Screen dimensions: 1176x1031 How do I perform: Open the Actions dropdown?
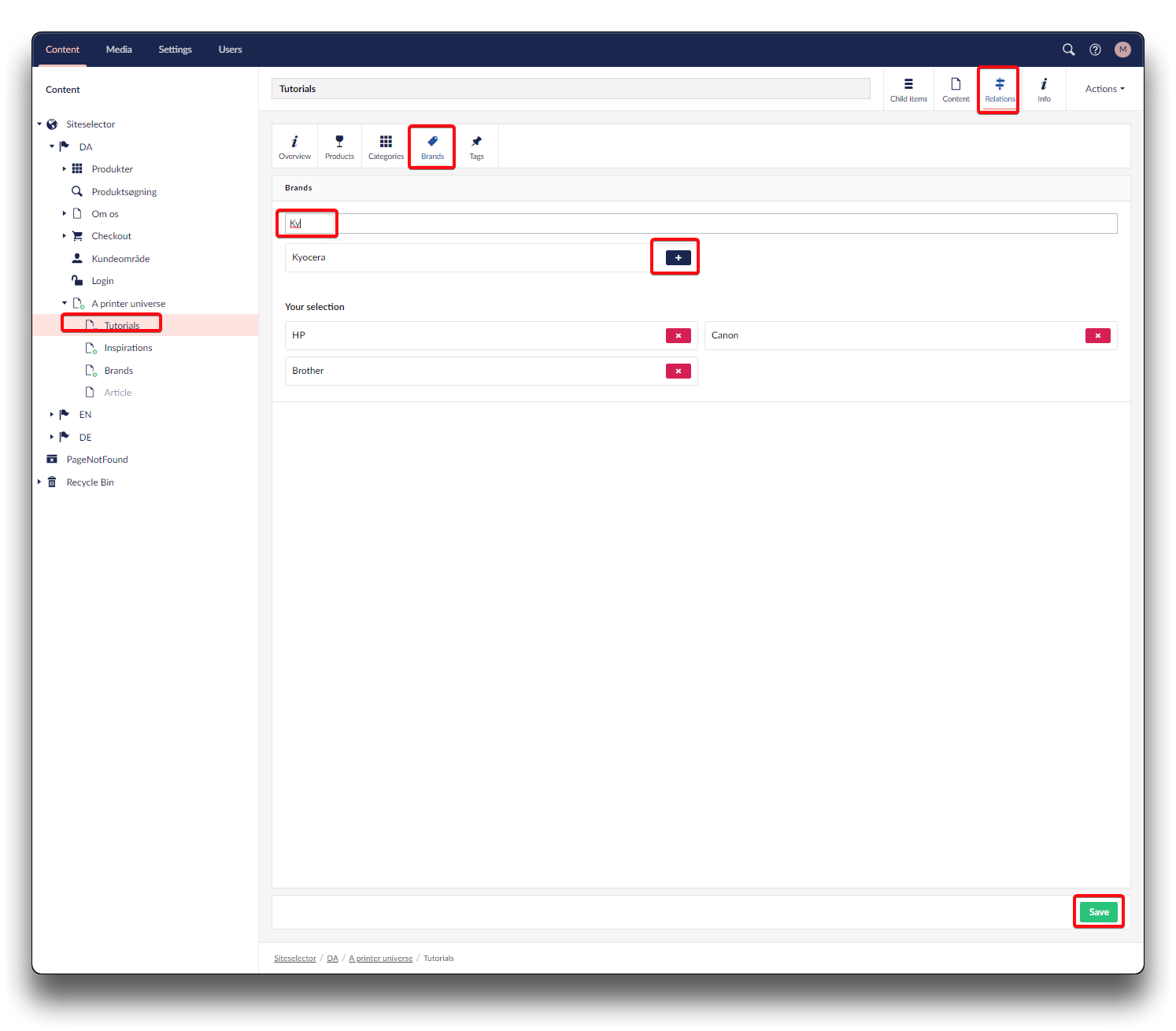pyautogui.click(x=1104, y=89)
